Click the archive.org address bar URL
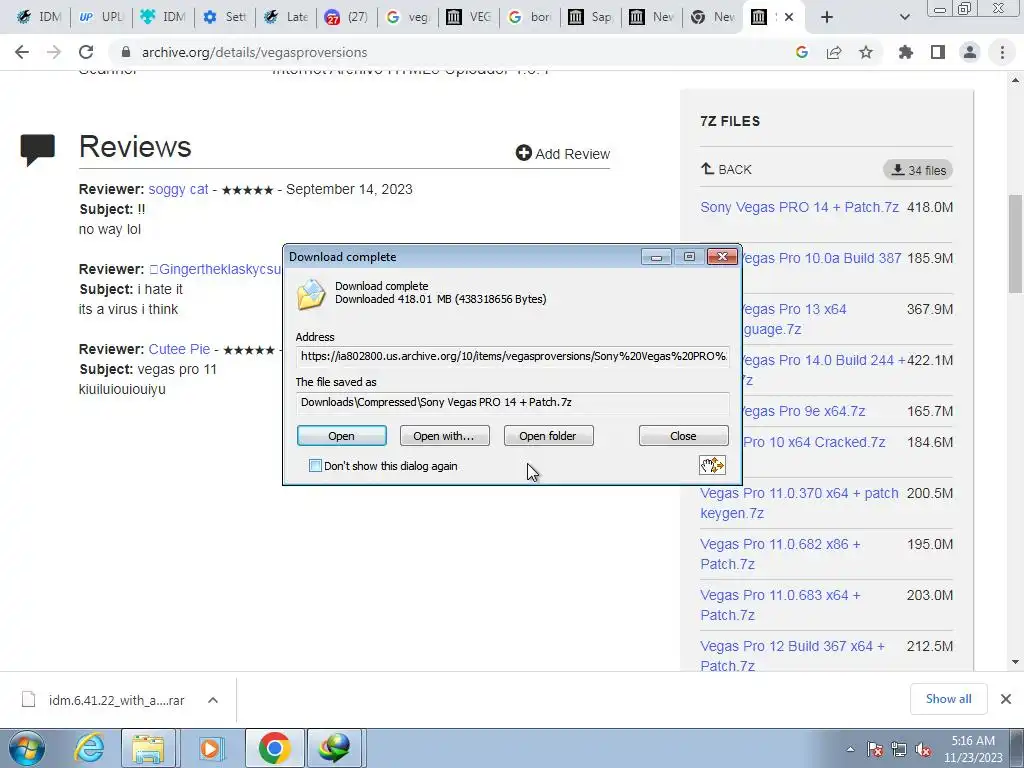The height and width of the screenshot is (768, 1024). [255, 52]
